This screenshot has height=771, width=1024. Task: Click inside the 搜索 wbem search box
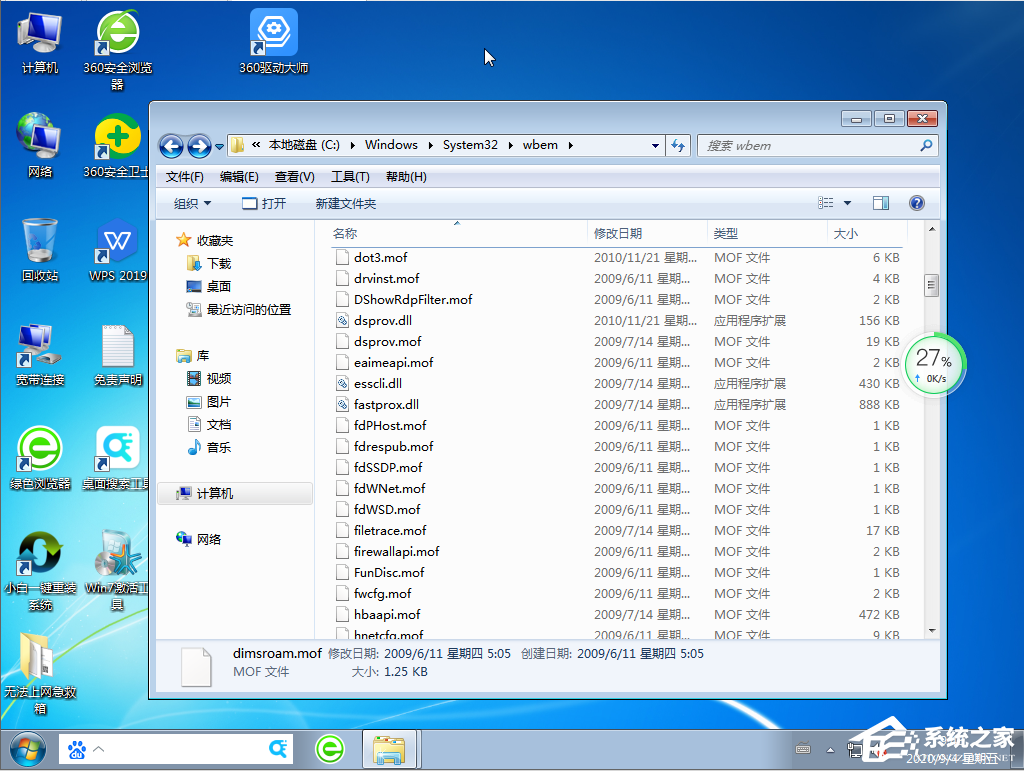click(x=810, y=145)
